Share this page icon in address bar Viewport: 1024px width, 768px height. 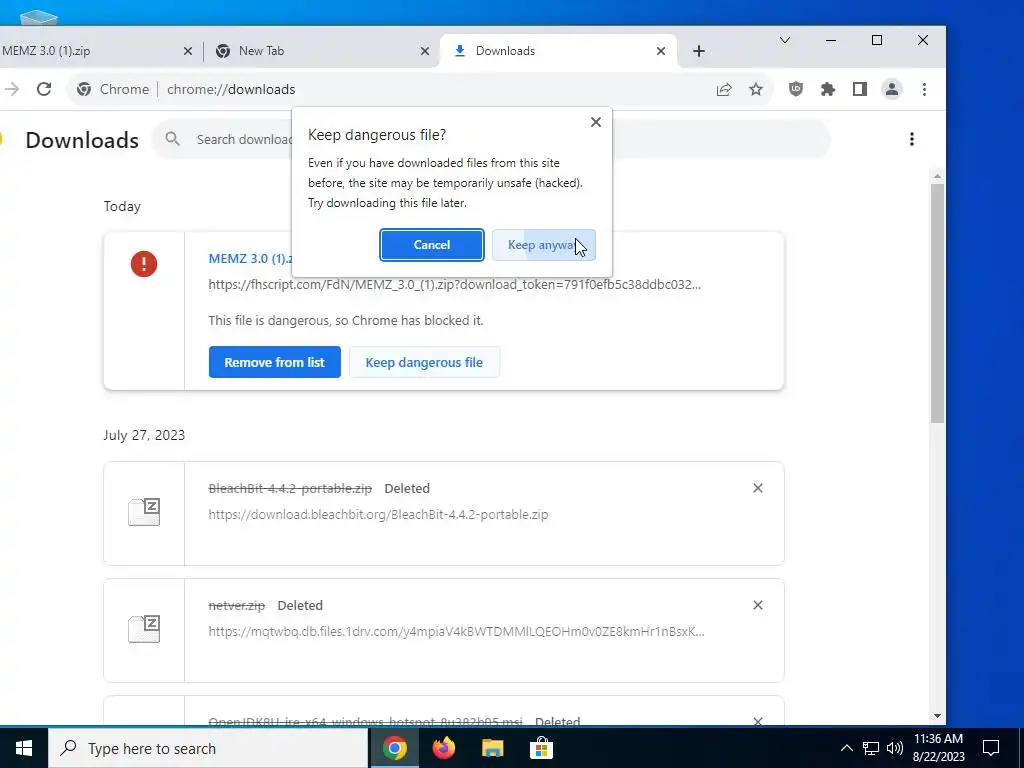pyautogui.click(x=724, y=89)
